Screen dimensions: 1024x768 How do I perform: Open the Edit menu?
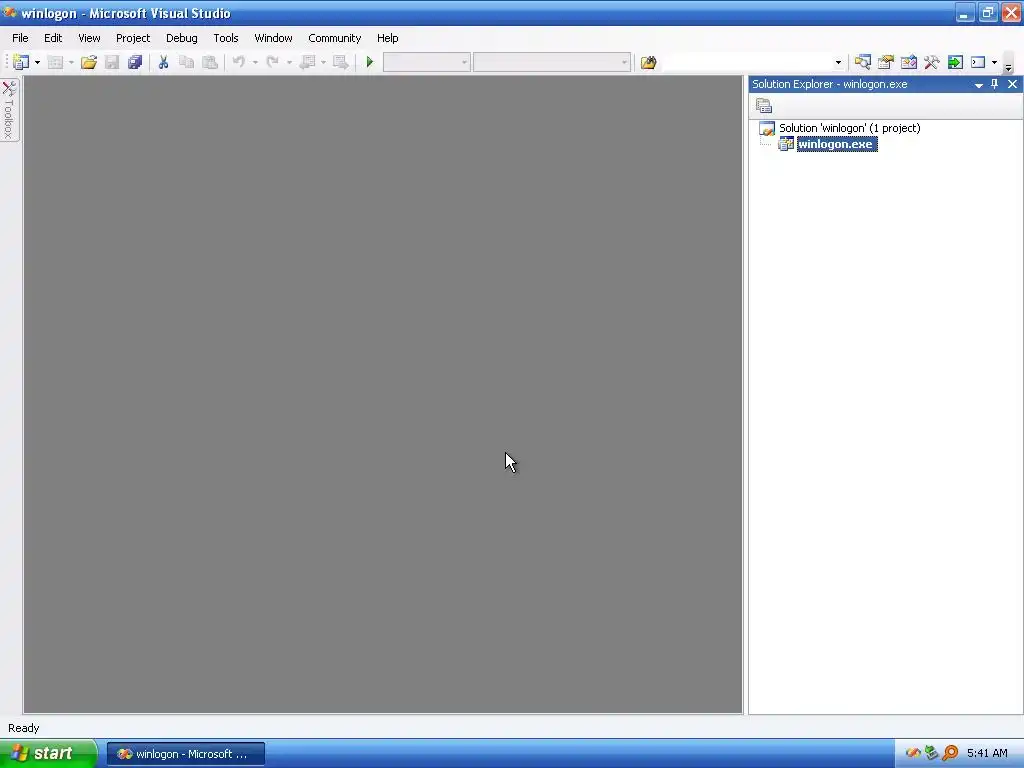tap(53, 38)
